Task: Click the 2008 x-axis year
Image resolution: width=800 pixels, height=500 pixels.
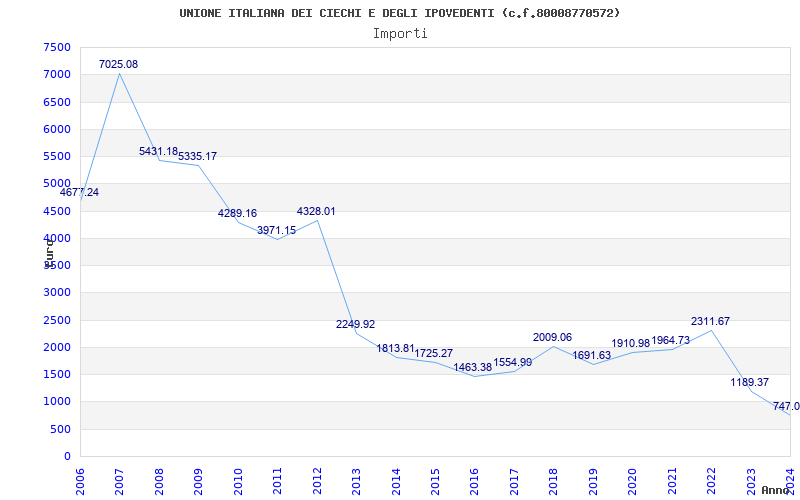Action: click(159, 481)
